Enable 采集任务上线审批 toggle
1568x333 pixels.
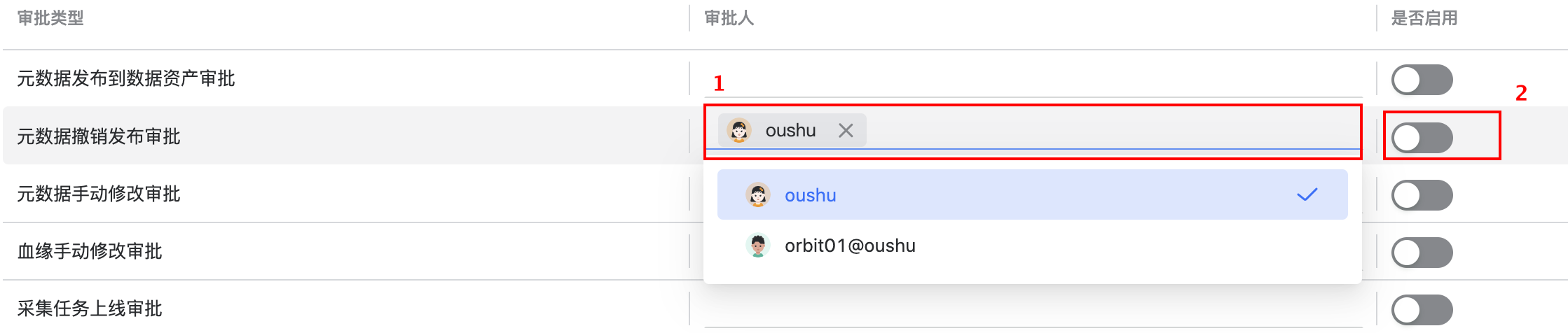pyautogui.click(x=1422, y=310)
